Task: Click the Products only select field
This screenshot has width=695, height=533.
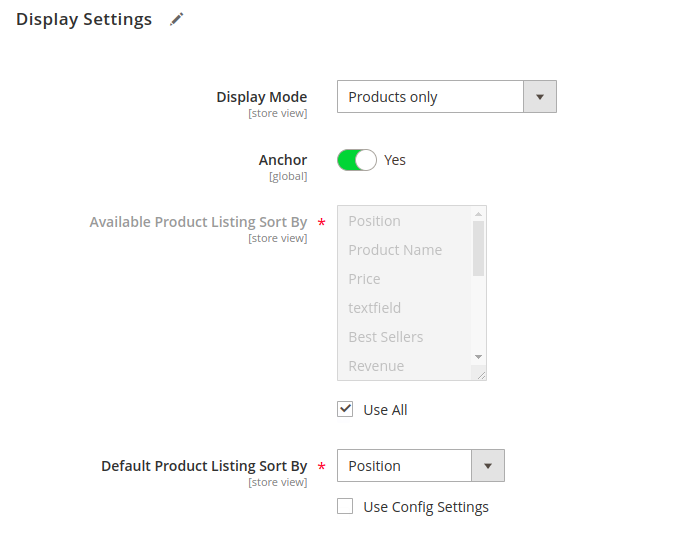Action: click(x=446, y=97)
